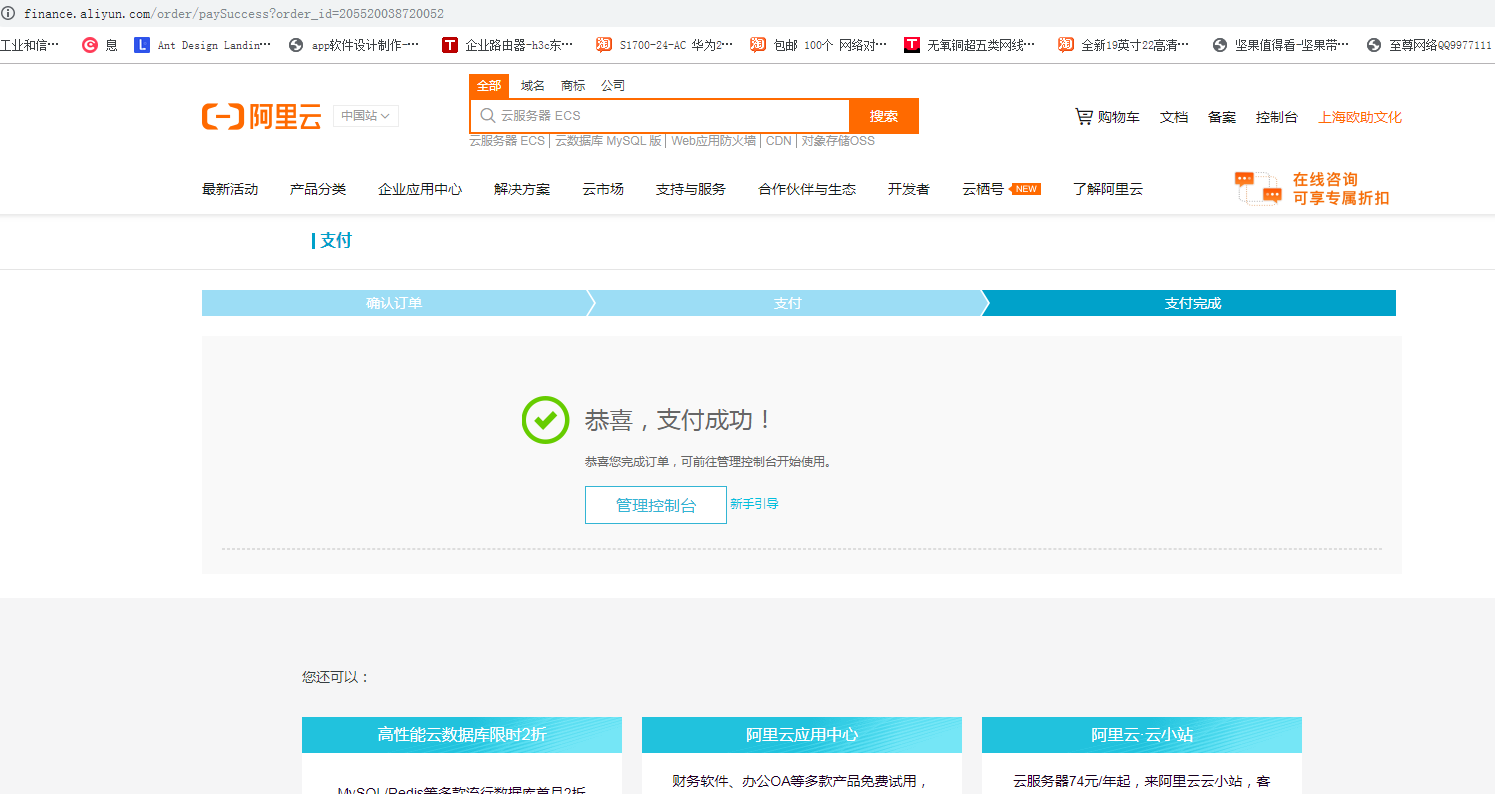The width and height of the screenshot is (1495, 794).
Task: Open the 企业应用中心 menu
Action: click(x=420, y=189)
